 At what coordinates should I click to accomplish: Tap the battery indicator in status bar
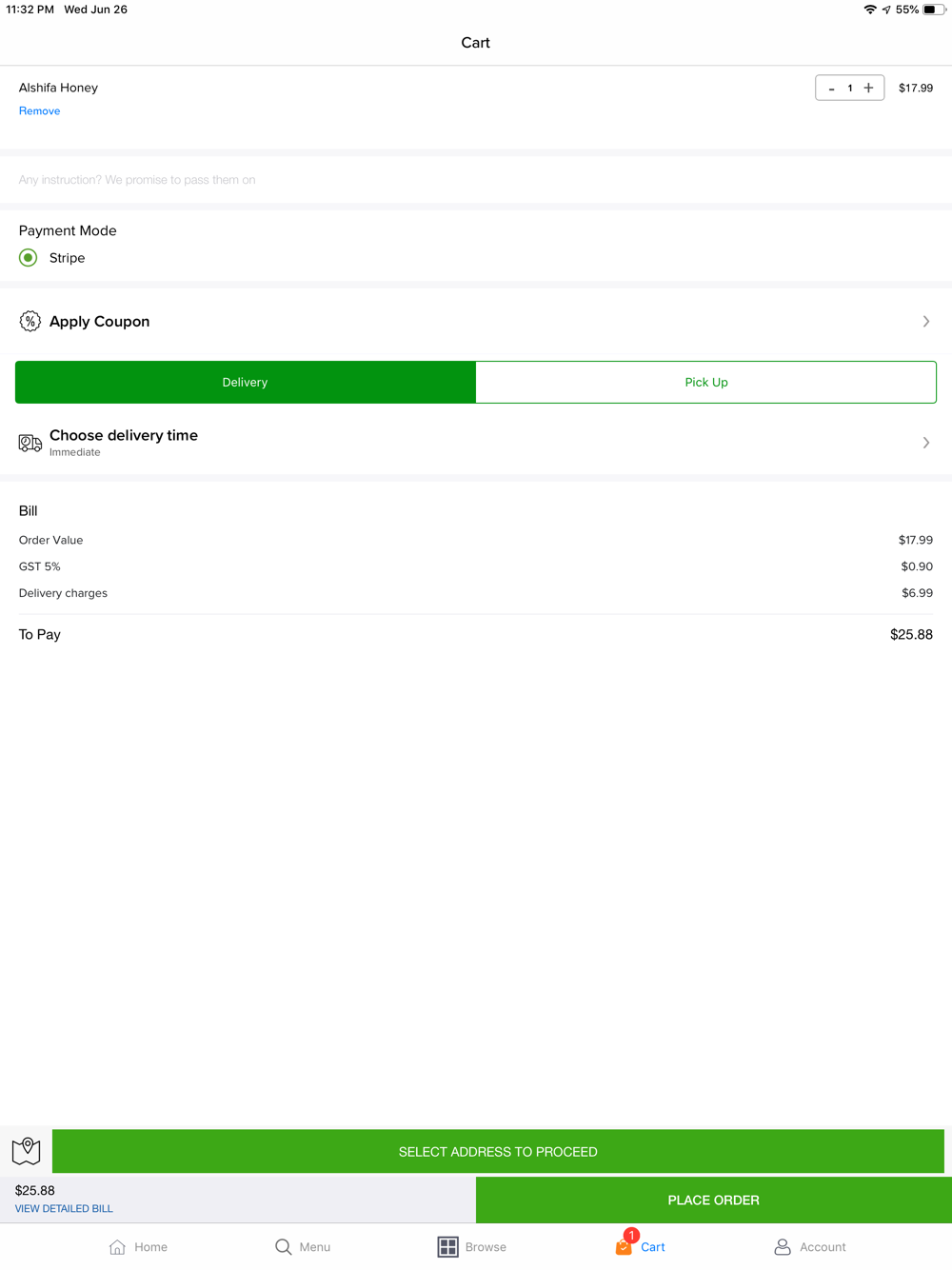(x=934, y=10)
